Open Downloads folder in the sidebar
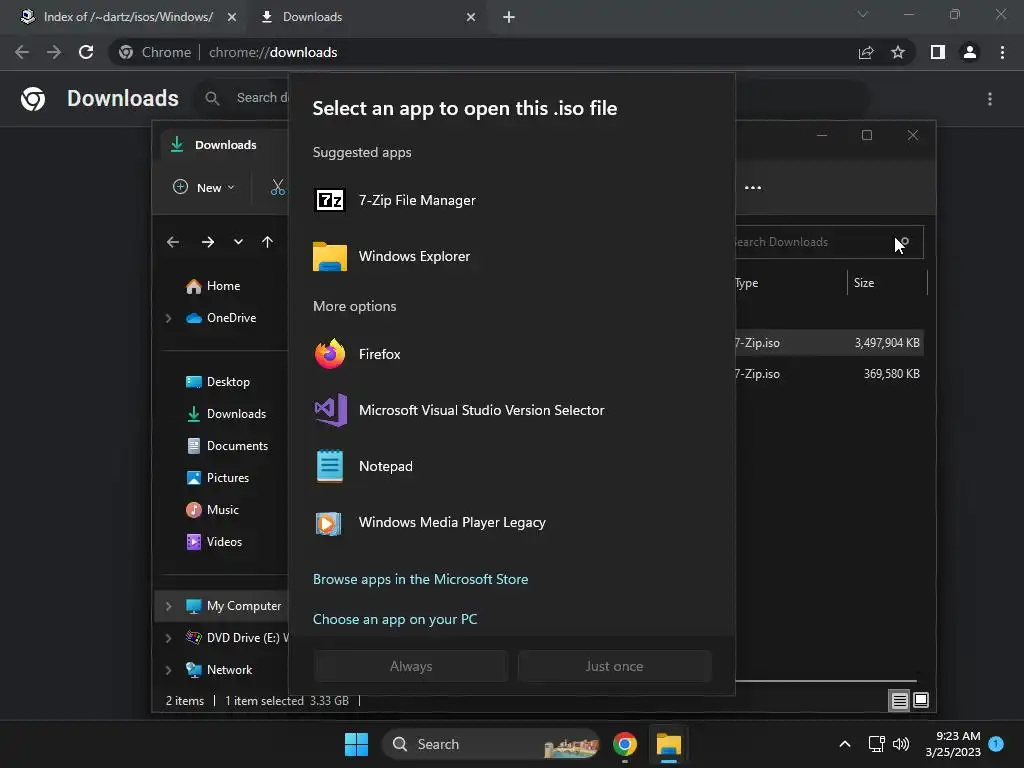 point(226,414)
